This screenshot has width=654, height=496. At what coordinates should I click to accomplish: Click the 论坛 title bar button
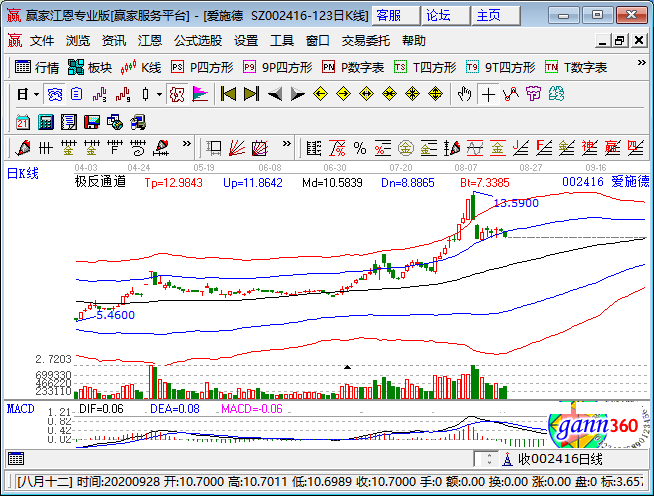click(445, 16)
